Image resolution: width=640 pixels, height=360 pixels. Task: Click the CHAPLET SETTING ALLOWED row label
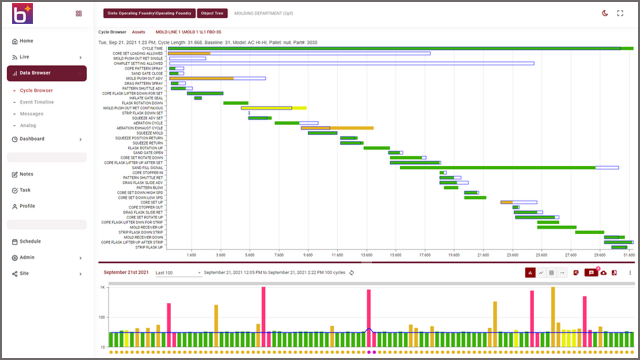tap(138, 64)
